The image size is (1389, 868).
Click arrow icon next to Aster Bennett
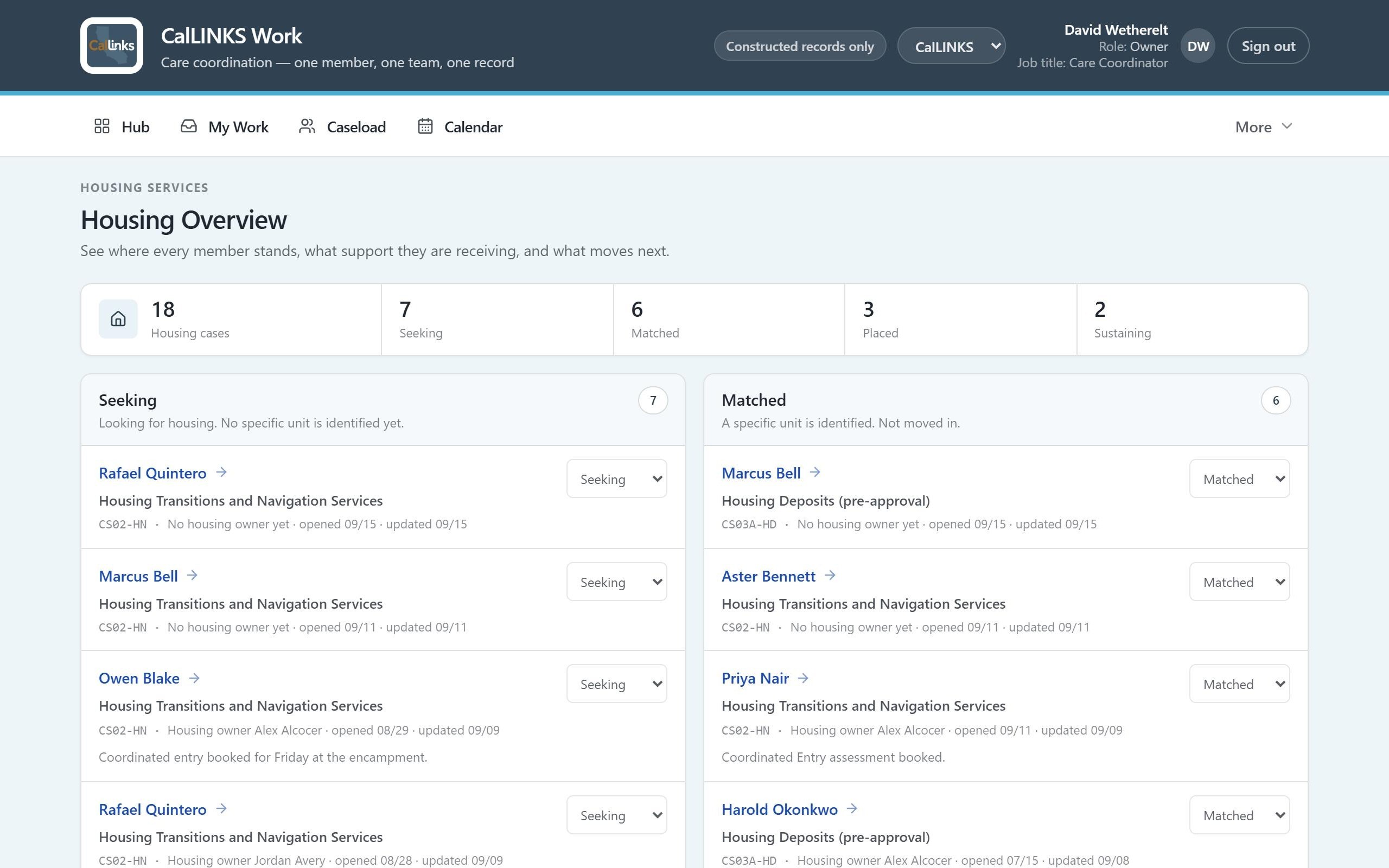click(x=830, y=575)
